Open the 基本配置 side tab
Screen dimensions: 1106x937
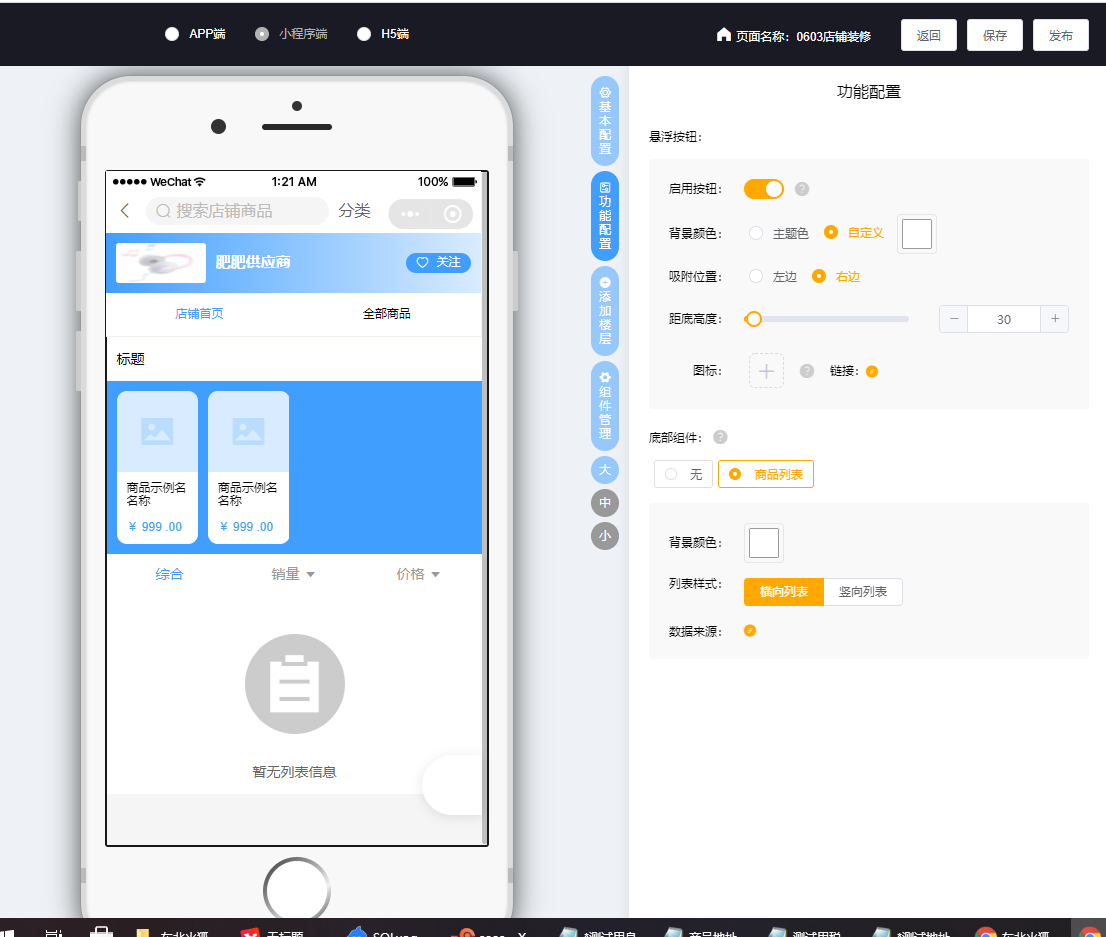[x=605, y=121]
